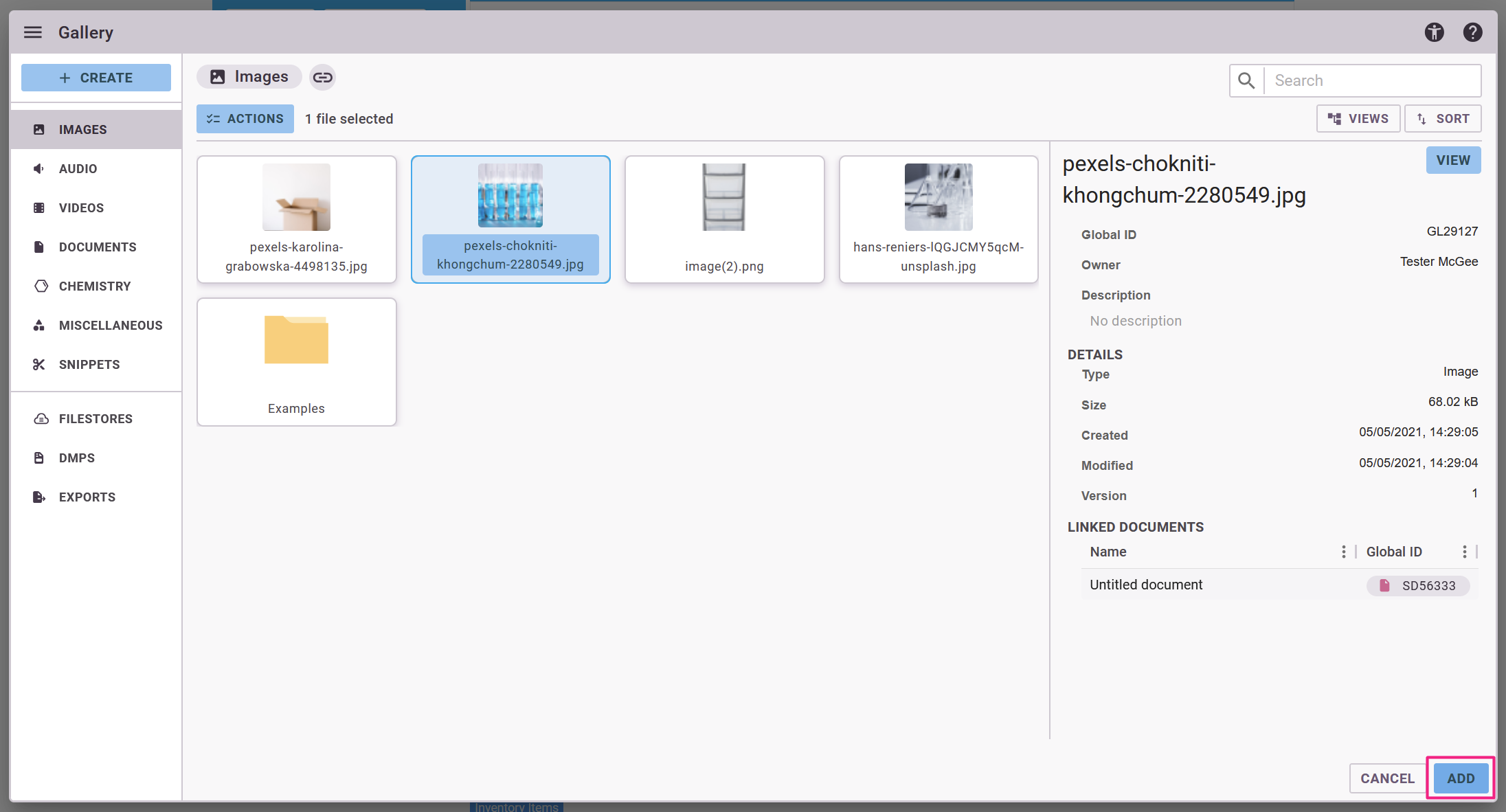Click the View button for the selected image
The height and width of the screenshot is (812, 1506).
pos(1452,160)
